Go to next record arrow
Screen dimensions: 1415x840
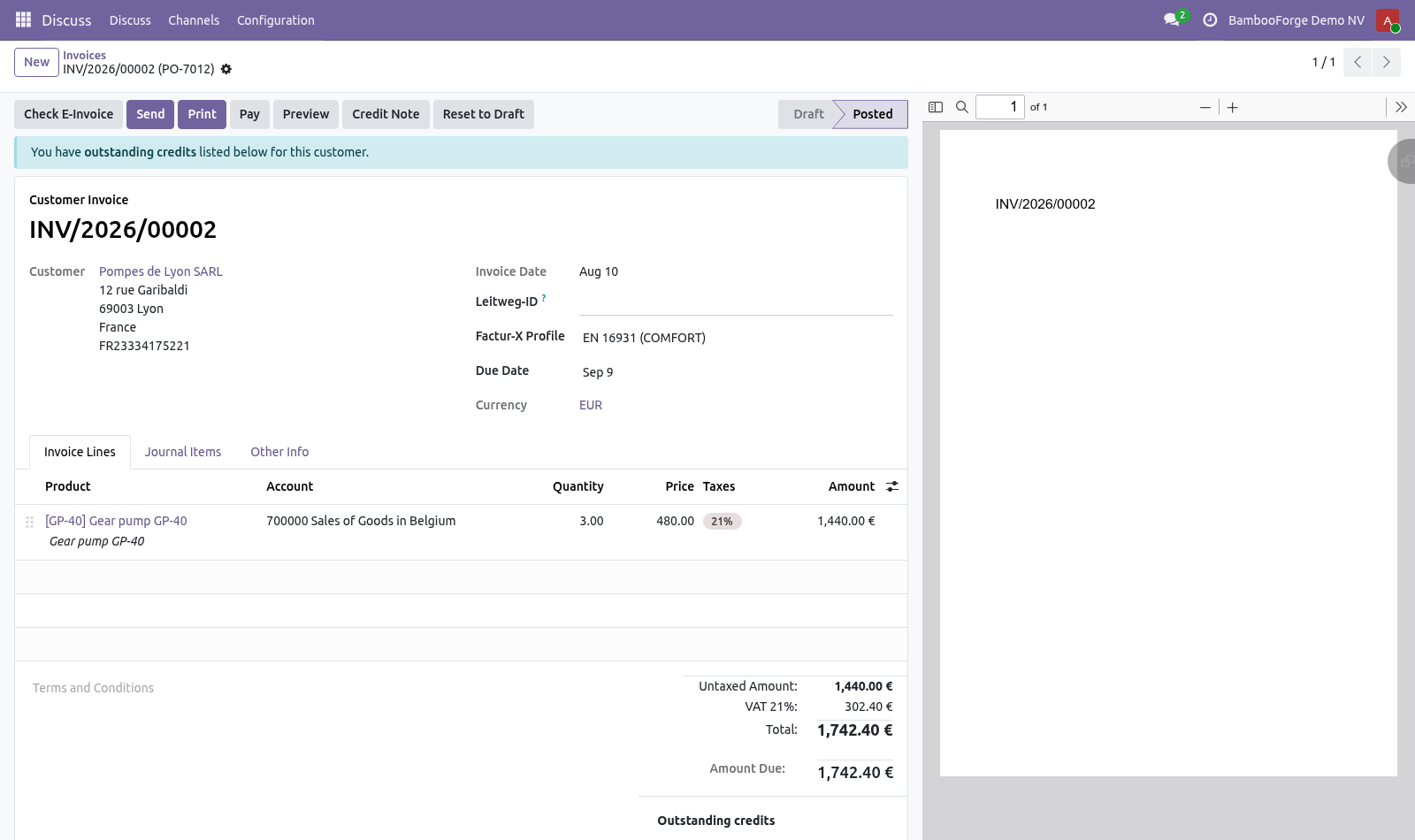(1386, 62)
